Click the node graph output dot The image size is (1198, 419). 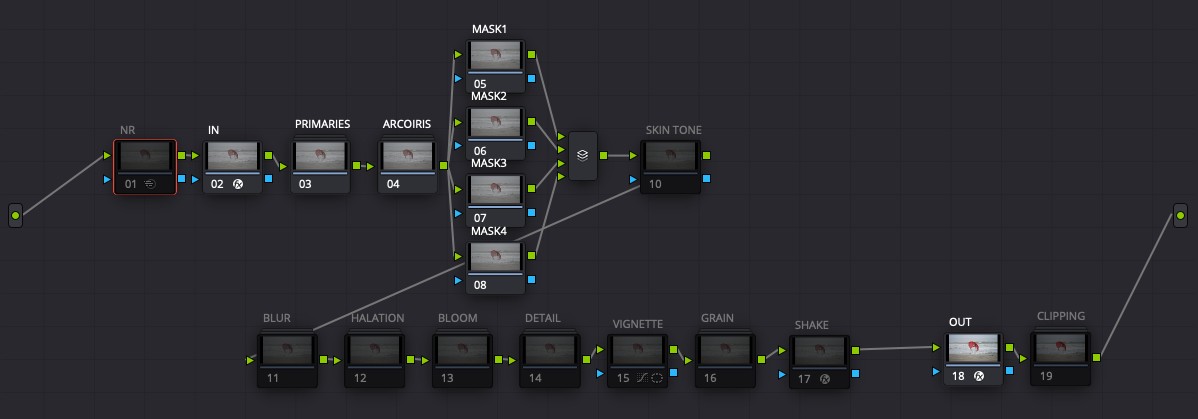tap(1180, 215)
